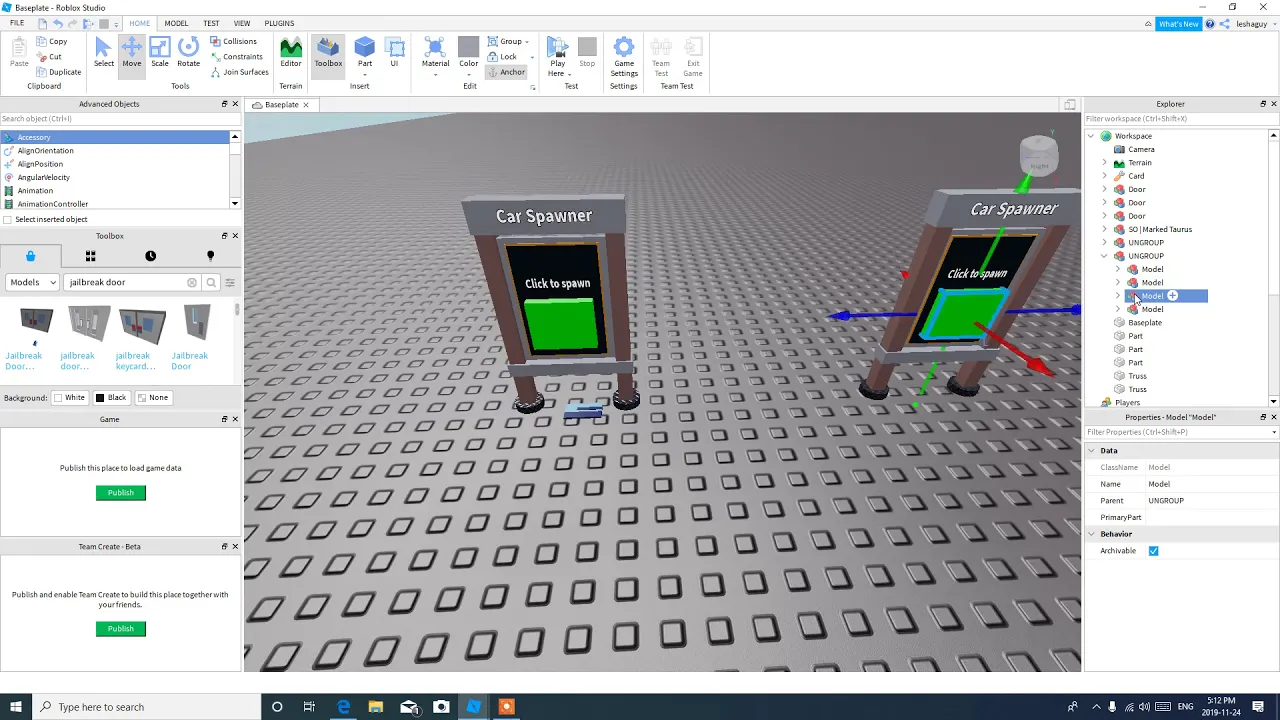Activate the Select tool arrow
The height and width of the screenshot is (720, 1280).
point(104,53)
